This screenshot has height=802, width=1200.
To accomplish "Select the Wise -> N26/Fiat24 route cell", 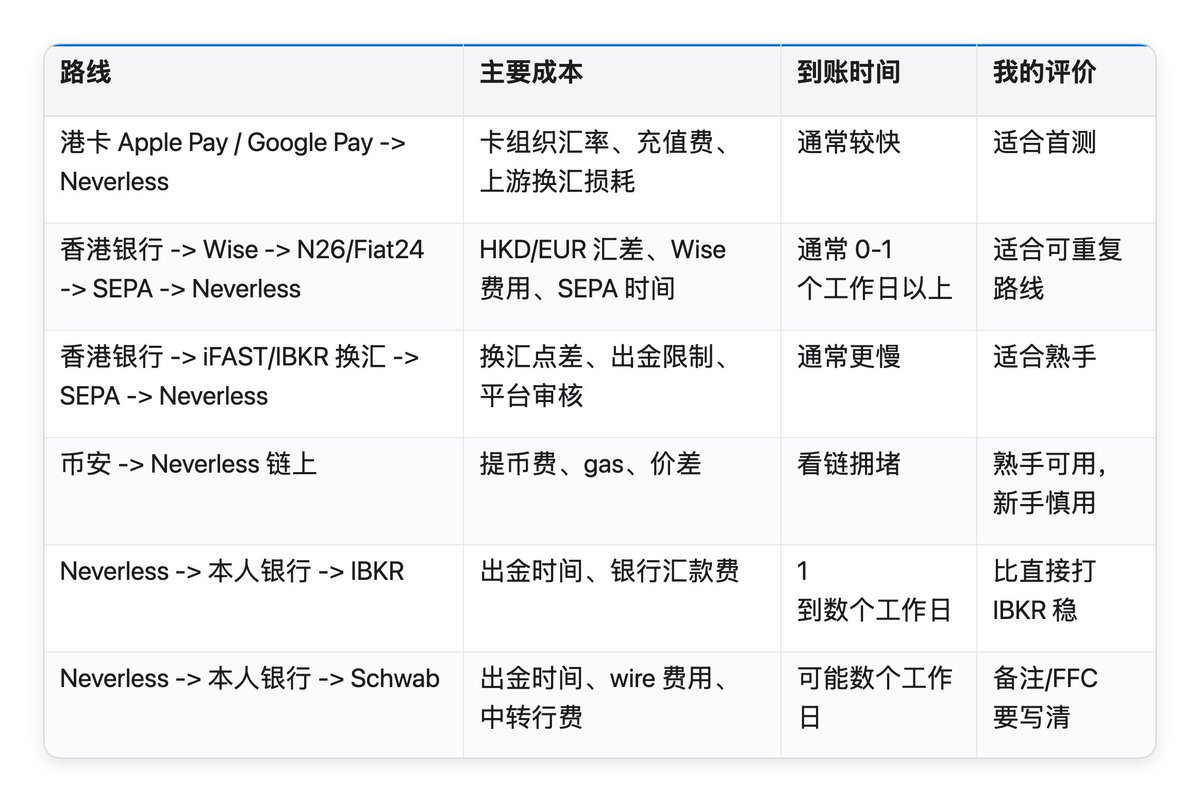I will coord(253,276).
